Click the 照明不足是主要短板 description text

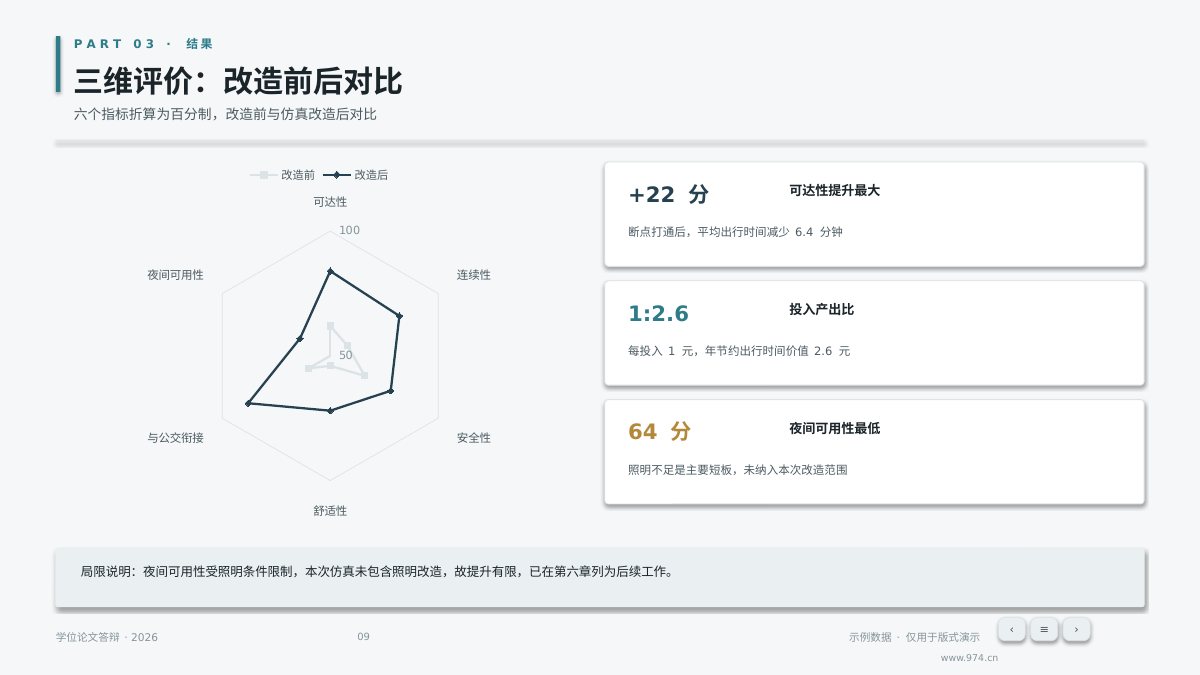tap(738, 469)
